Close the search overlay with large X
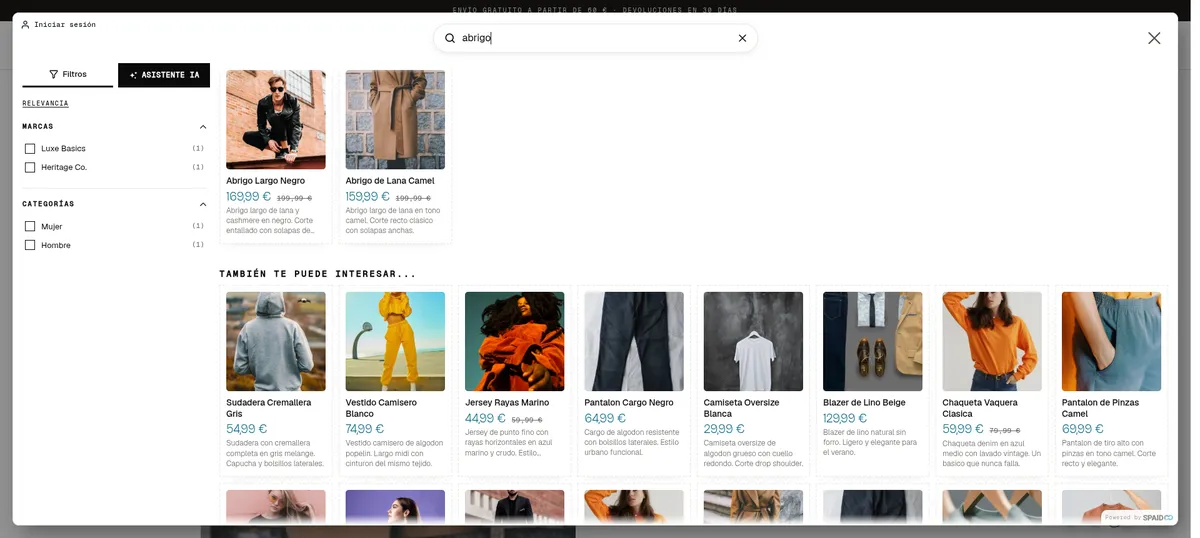The image size is (1200, 538). click(x=1154, y=38)
